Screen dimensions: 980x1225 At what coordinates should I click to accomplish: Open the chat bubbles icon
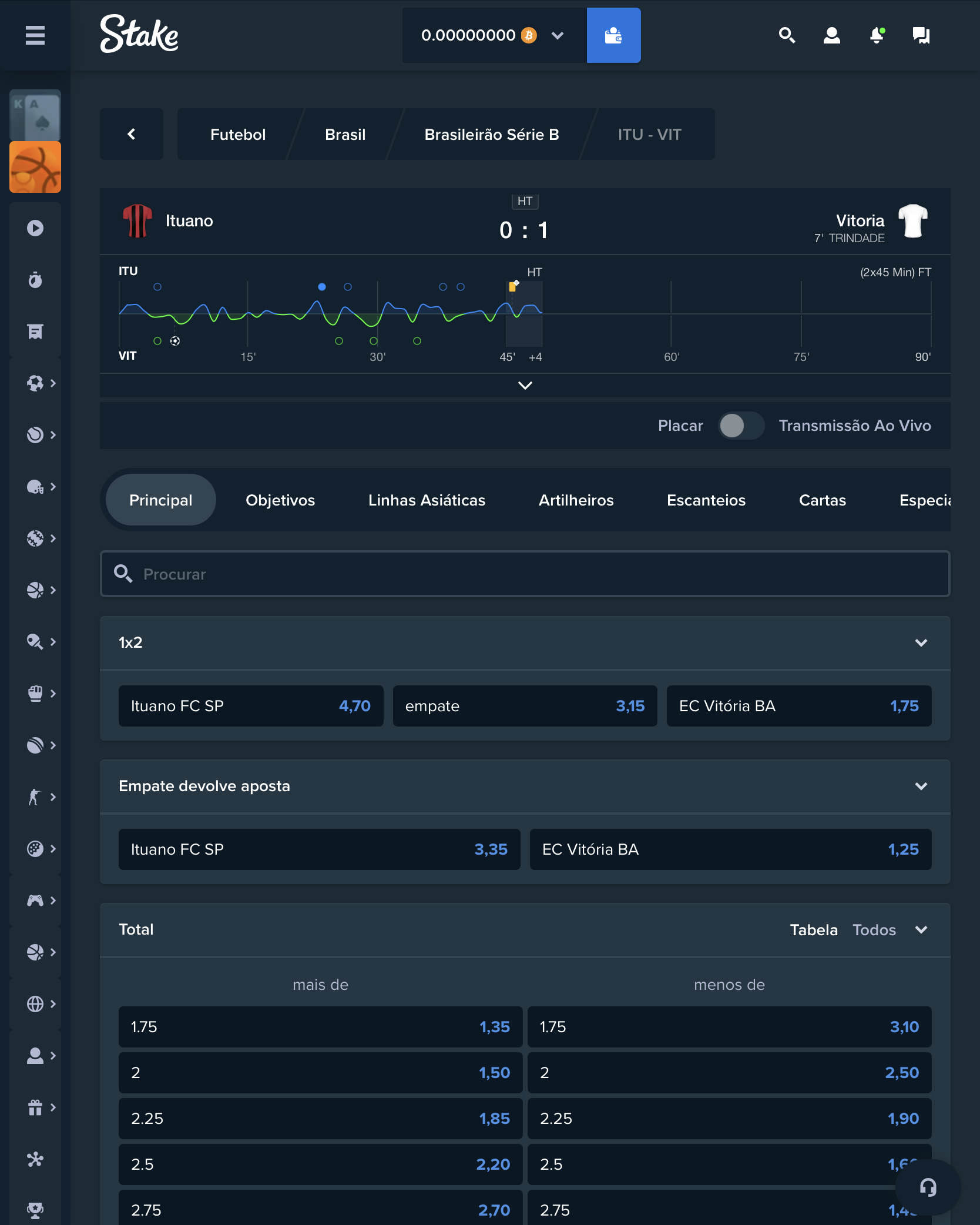pos(921,35)
